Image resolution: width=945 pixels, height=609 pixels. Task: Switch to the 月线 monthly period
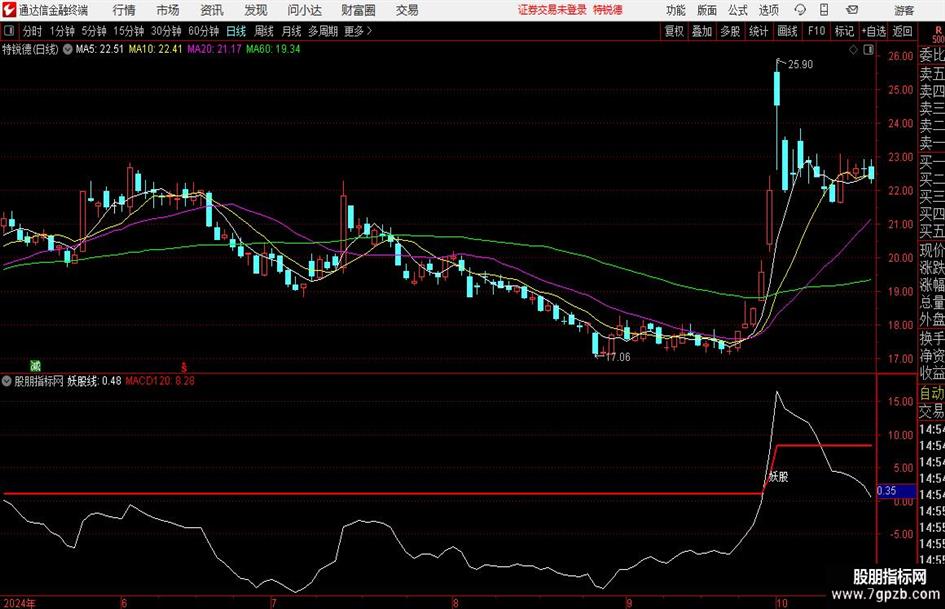(x=292, y=31)
